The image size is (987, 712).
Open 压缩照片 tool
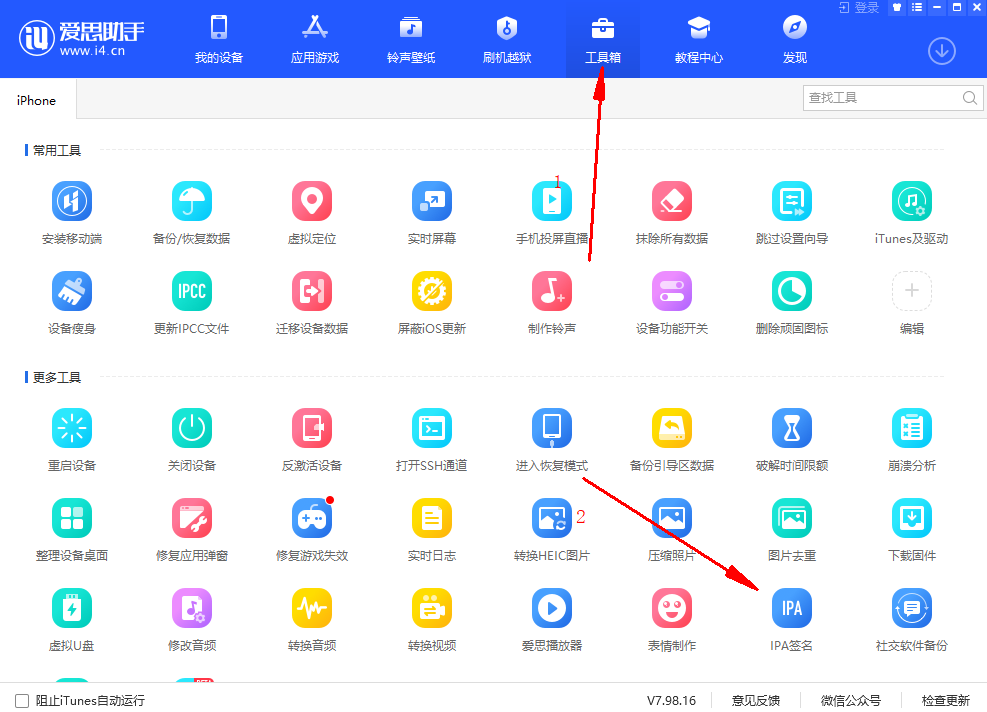(672, 519)
